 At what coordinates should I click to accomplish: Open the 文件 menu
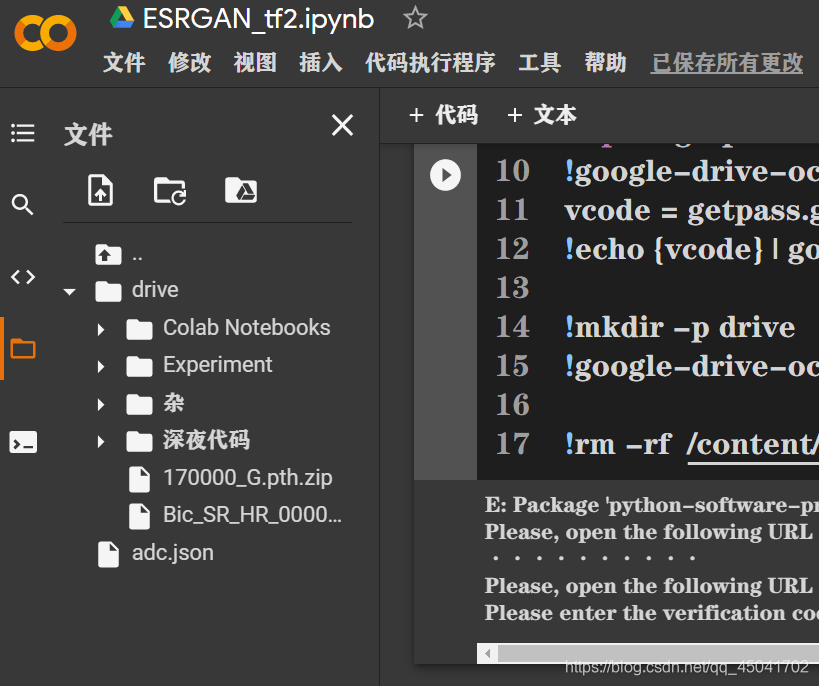tap(124, 63)
